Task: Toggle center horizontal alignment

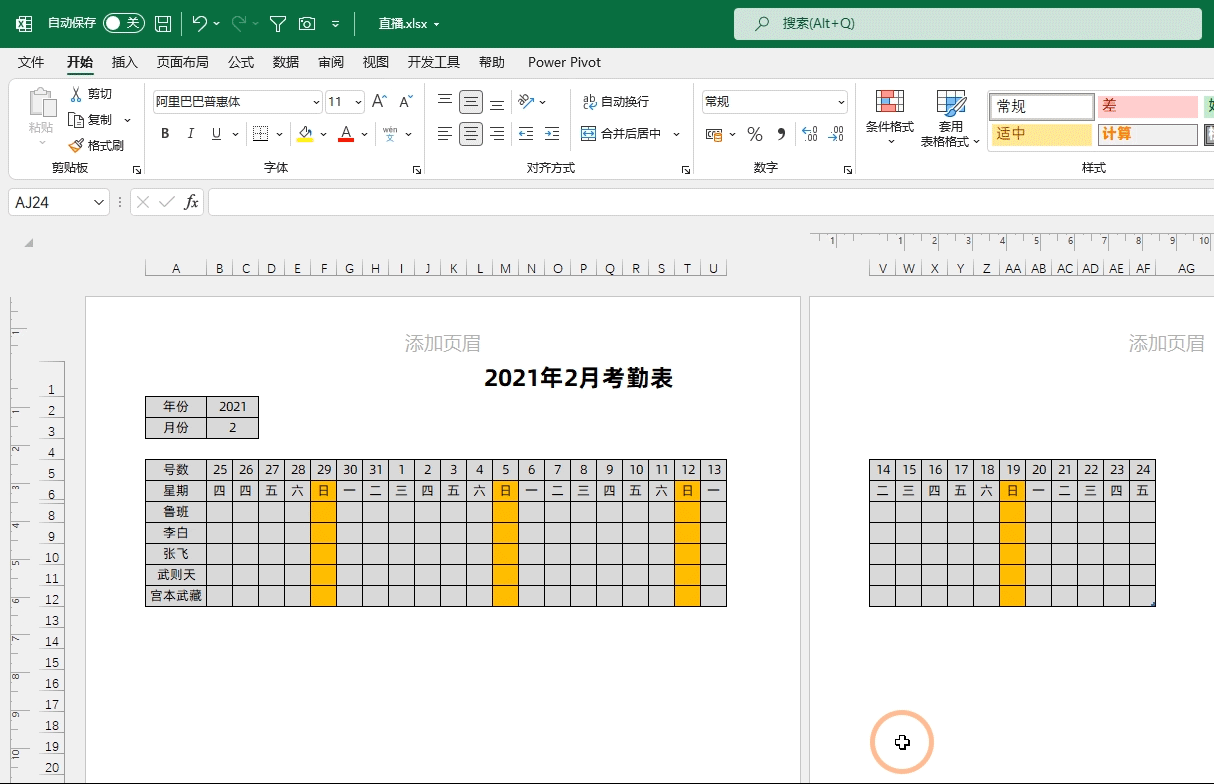Action: click(x=471, y=134)
